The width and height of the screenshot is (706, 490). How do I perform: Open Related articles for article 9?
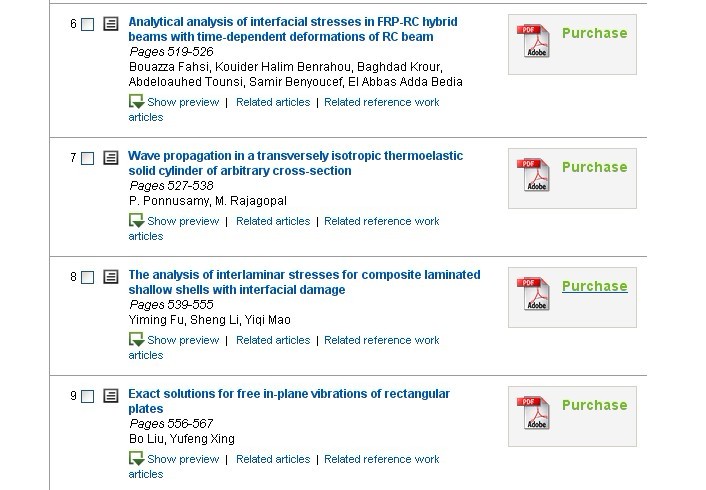tap(273, 459)
